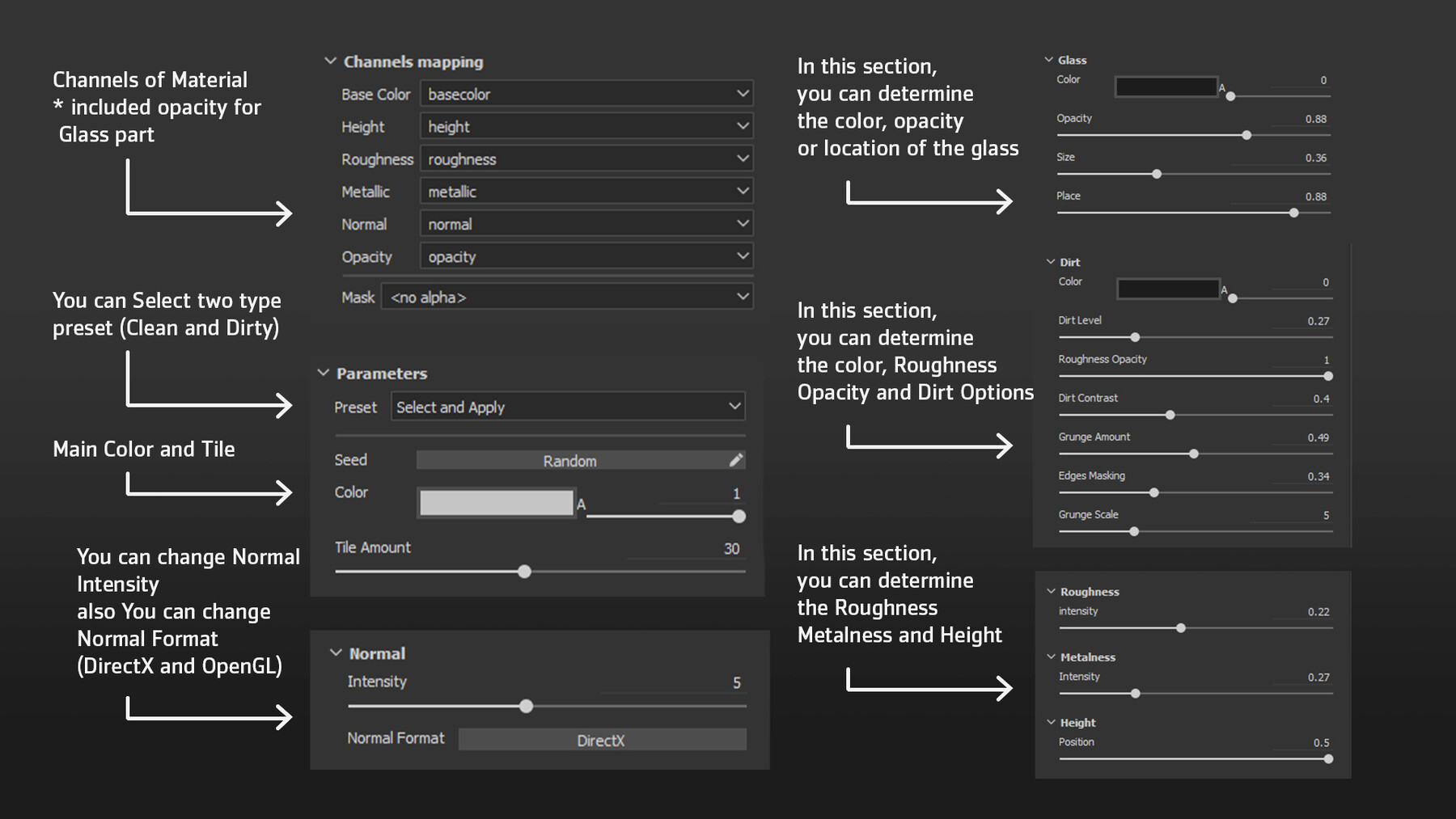
Task: Click the main Color swatch in Parameters
Action: tap(496, 503)
